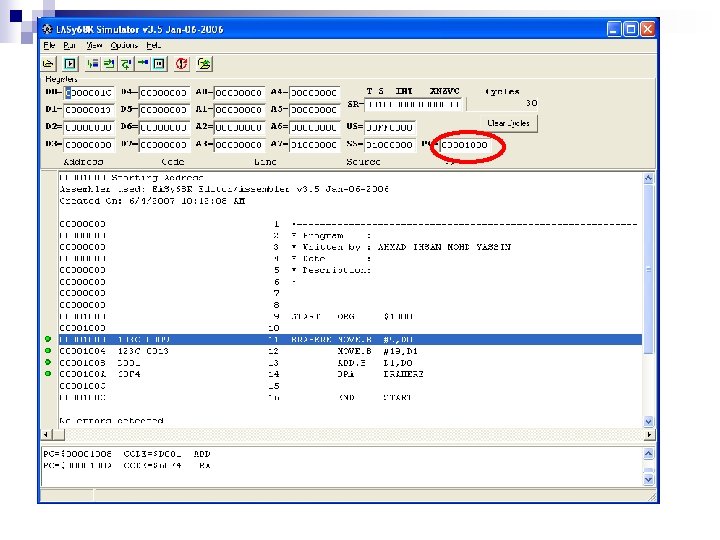Open the Run menu
720x540 pixels.
[69, 45]
